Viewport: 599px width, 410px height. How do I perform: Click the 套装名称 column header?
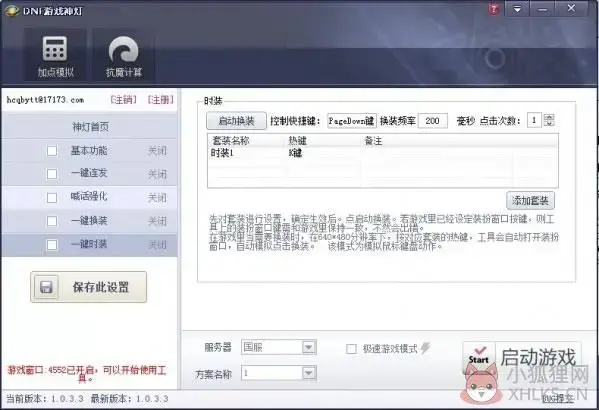pyautogui.click(x=231, y=141)
